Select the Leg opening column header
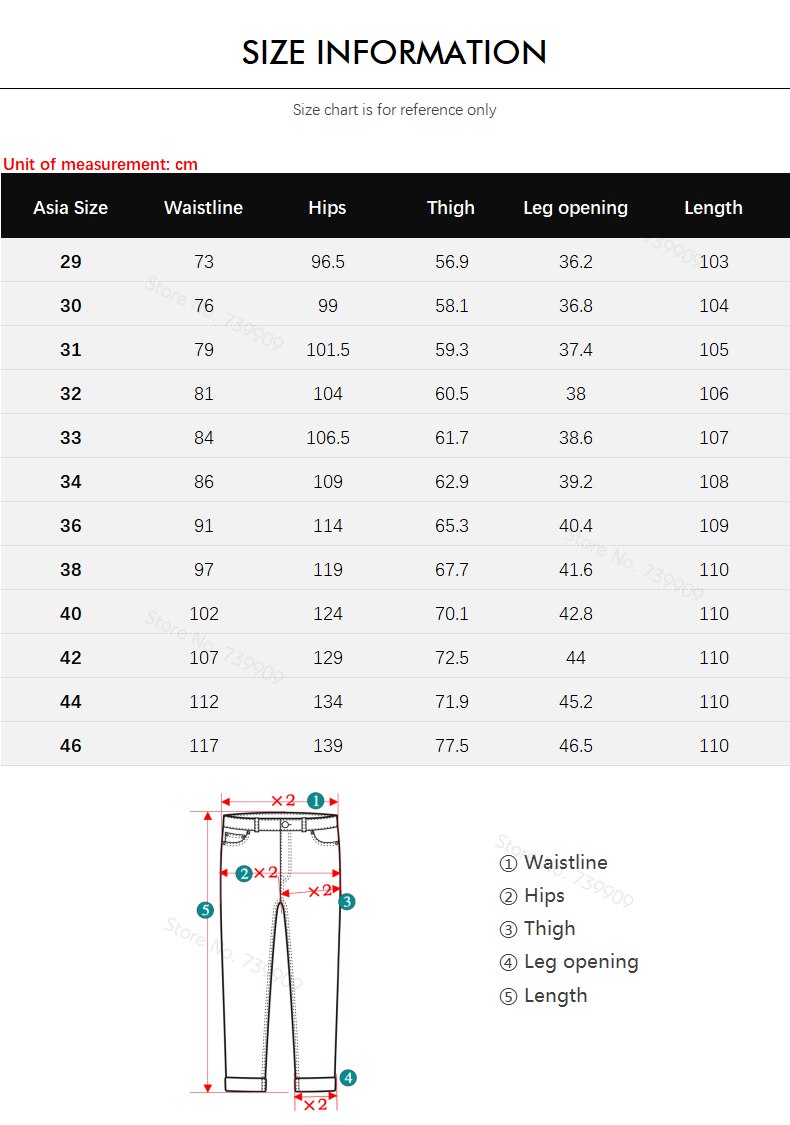This screenshot has width=790, height=1125. pyautogui.click(x=575, y=208)
